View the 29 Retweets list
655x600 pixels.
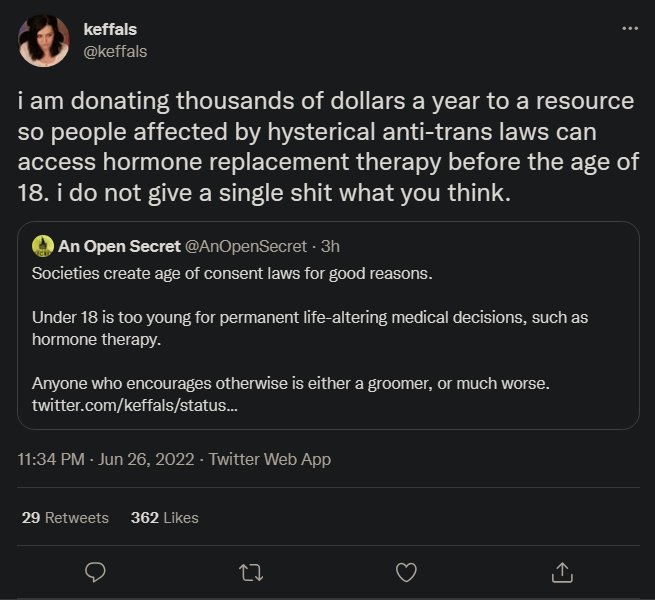point(65,517)
